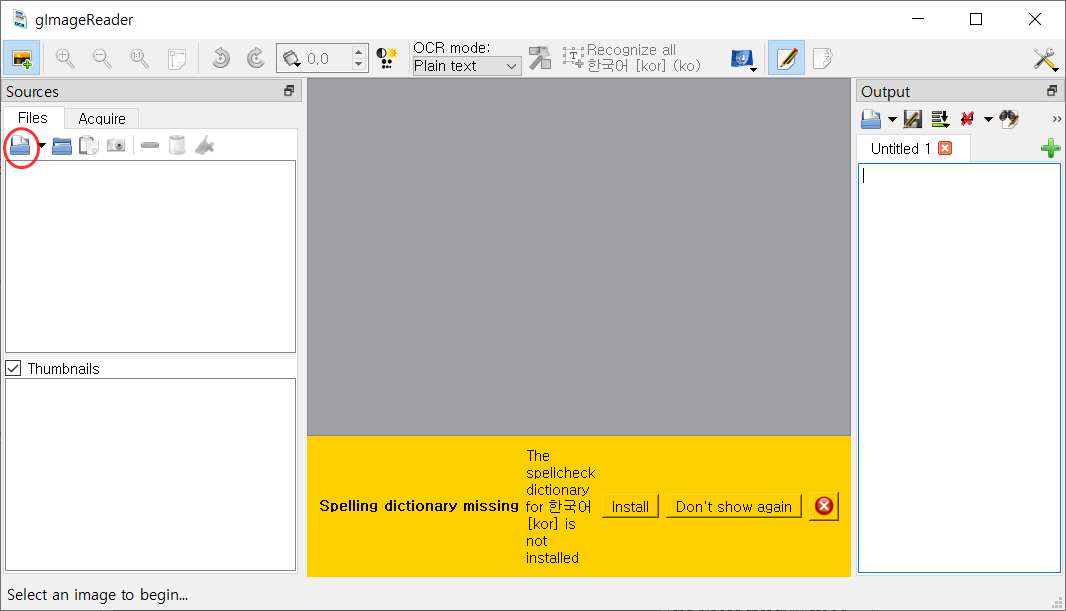
Task: Uncheck the Thumbnails checkbox
Action: pos(14,368)
